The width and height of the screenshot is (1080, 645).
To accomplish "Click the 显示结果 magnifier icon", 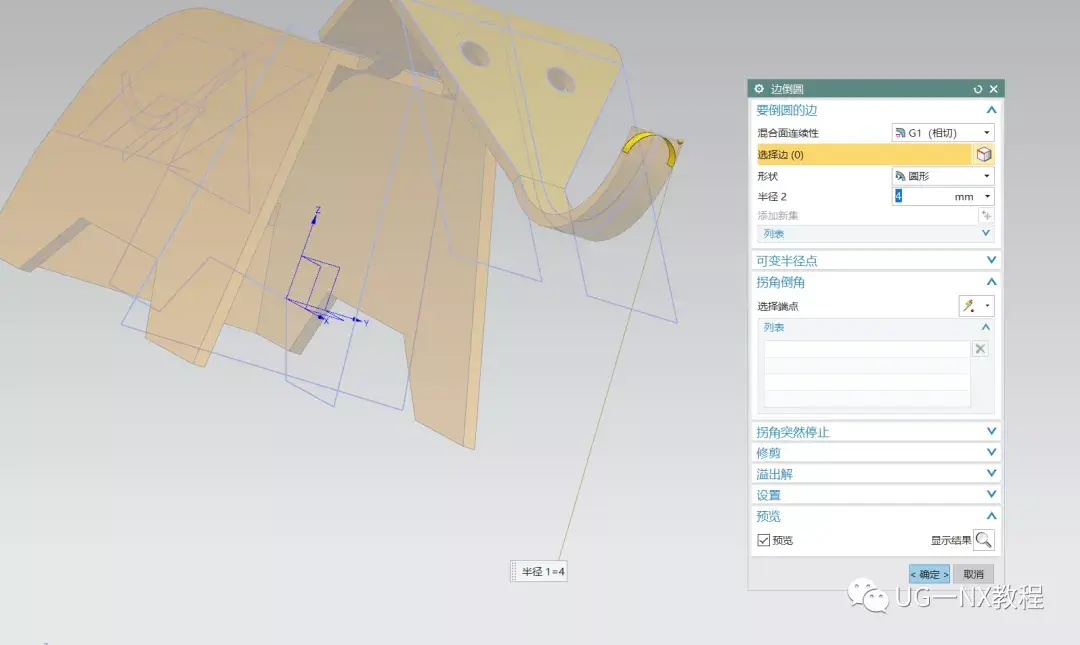I will tap(984, 540).
